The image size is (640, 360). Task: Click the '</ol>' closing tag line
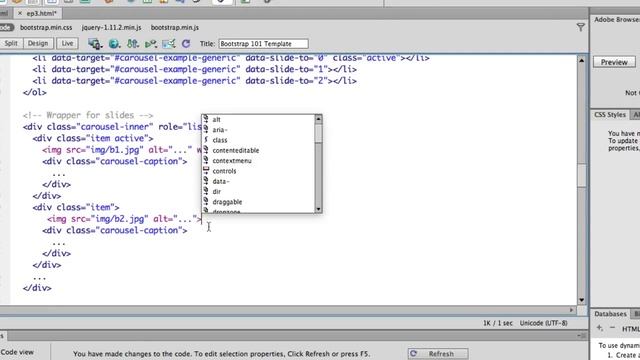(35, 92)
